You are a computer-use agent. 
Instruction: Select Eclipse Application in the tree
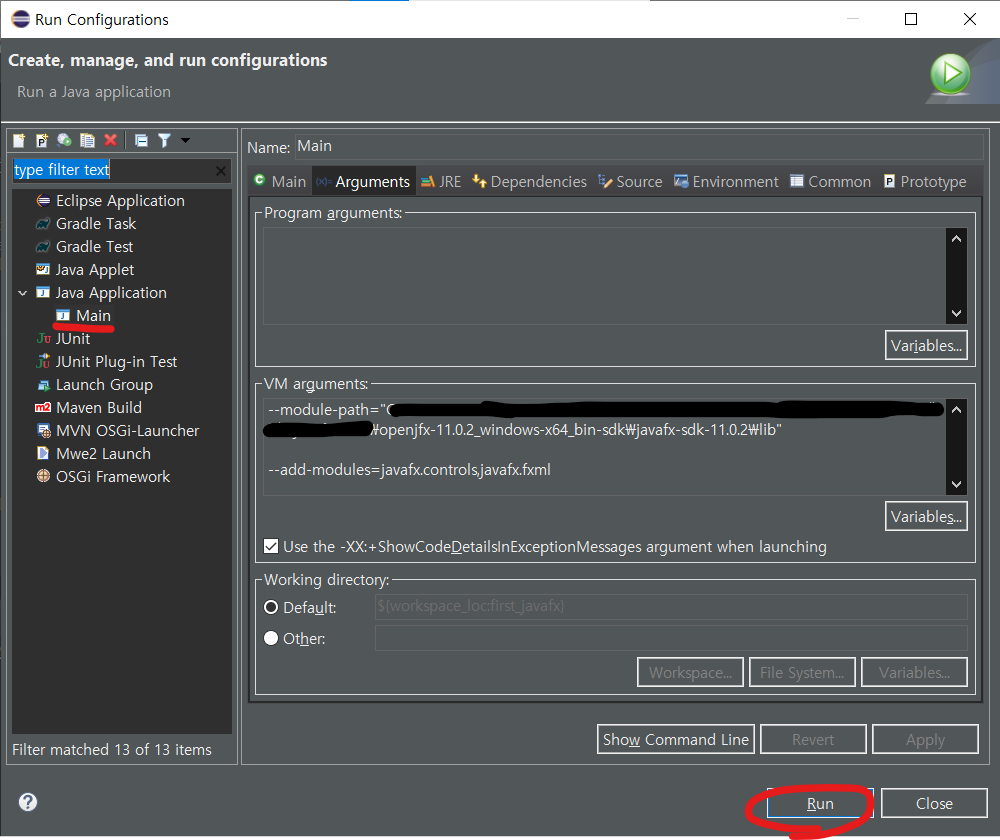(120, 201)
